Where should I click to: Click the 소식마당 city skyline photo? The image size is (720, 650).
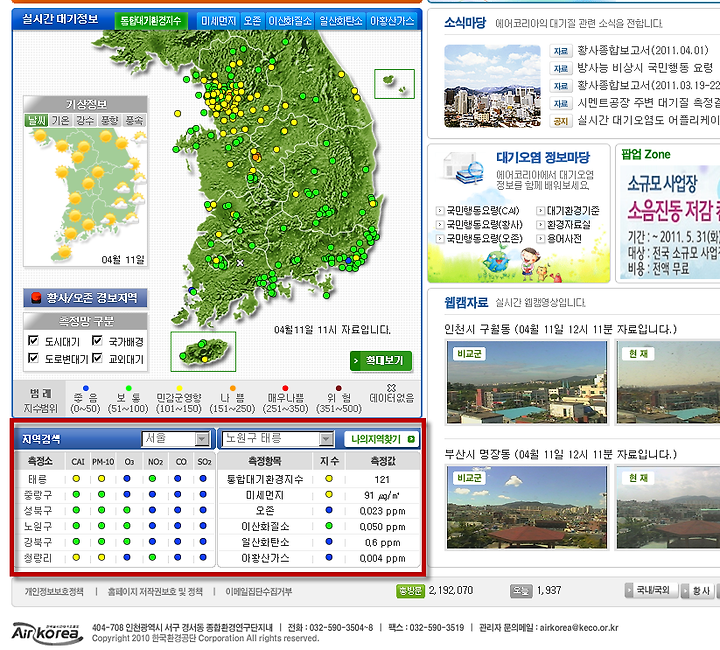point(492,86)
